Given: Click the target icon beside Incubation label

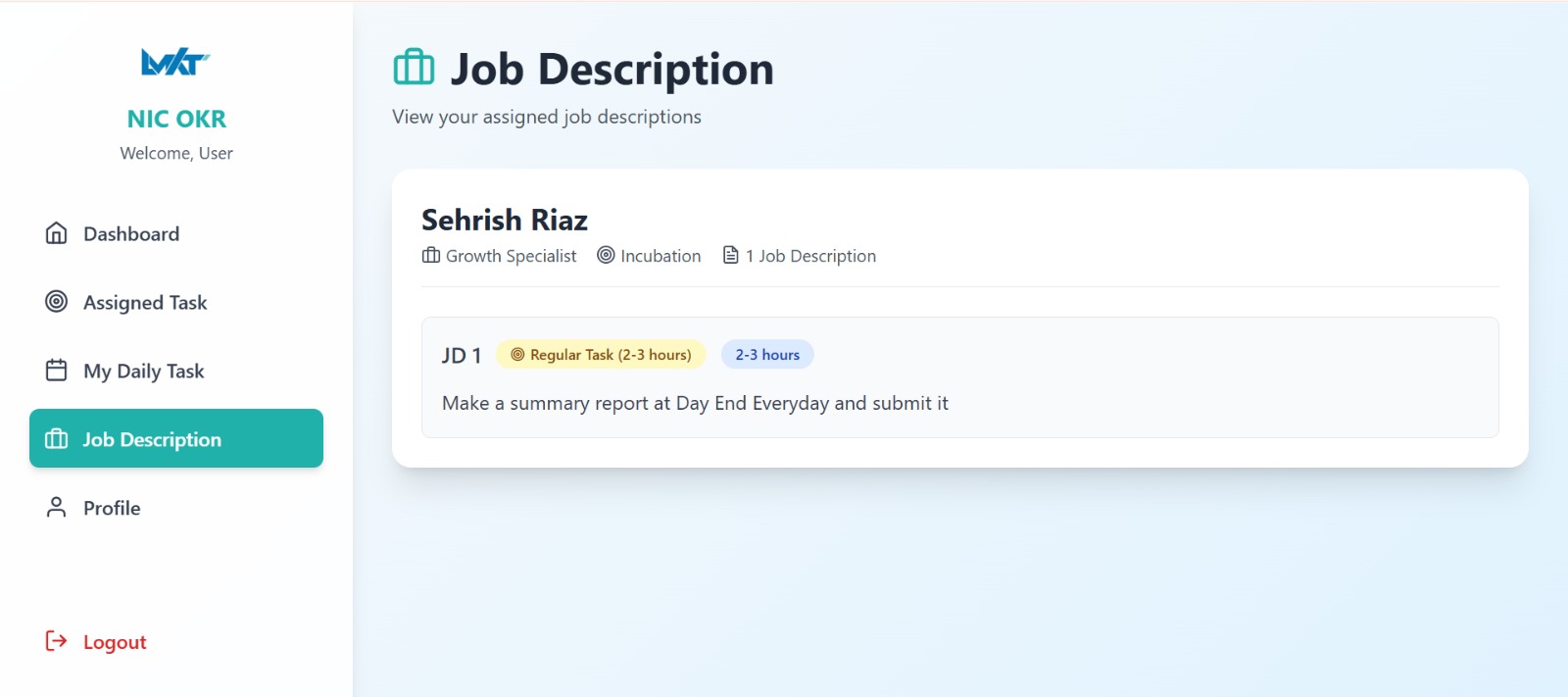Looking at the screenshot, I should [607, 255].
